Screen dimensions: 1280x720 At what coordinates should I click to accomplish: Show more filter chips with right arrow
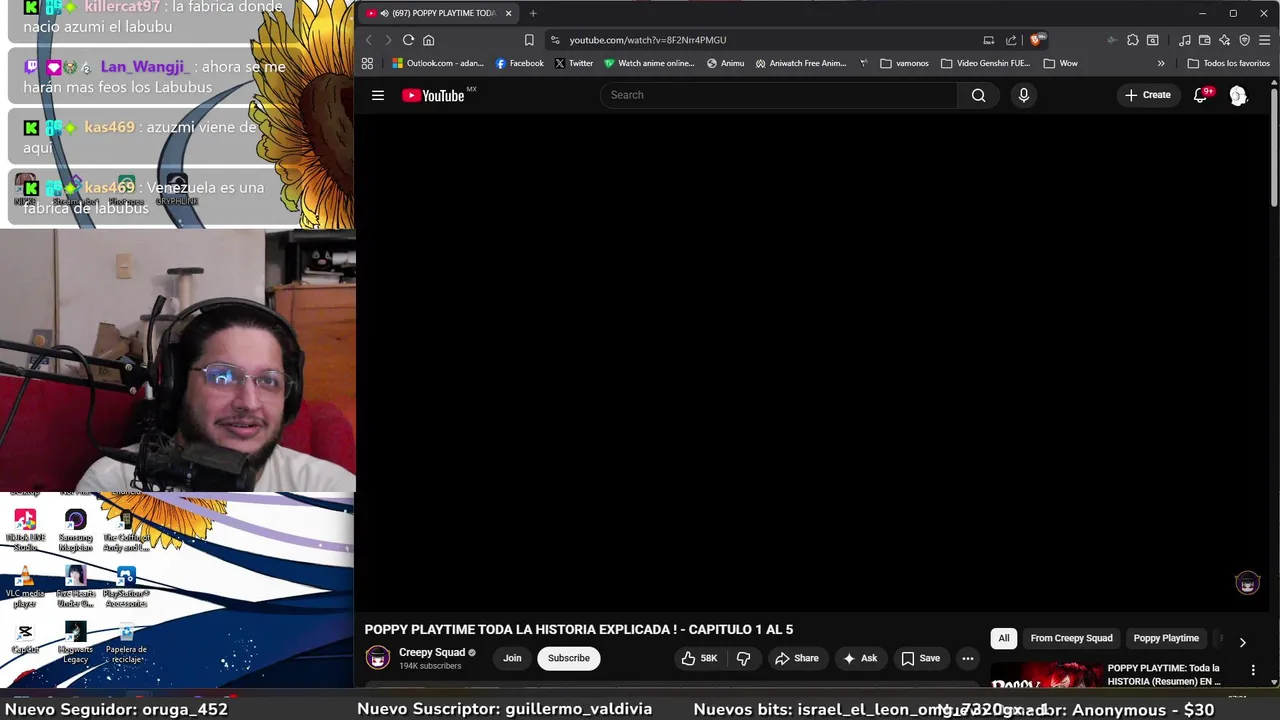point(1242,642)
